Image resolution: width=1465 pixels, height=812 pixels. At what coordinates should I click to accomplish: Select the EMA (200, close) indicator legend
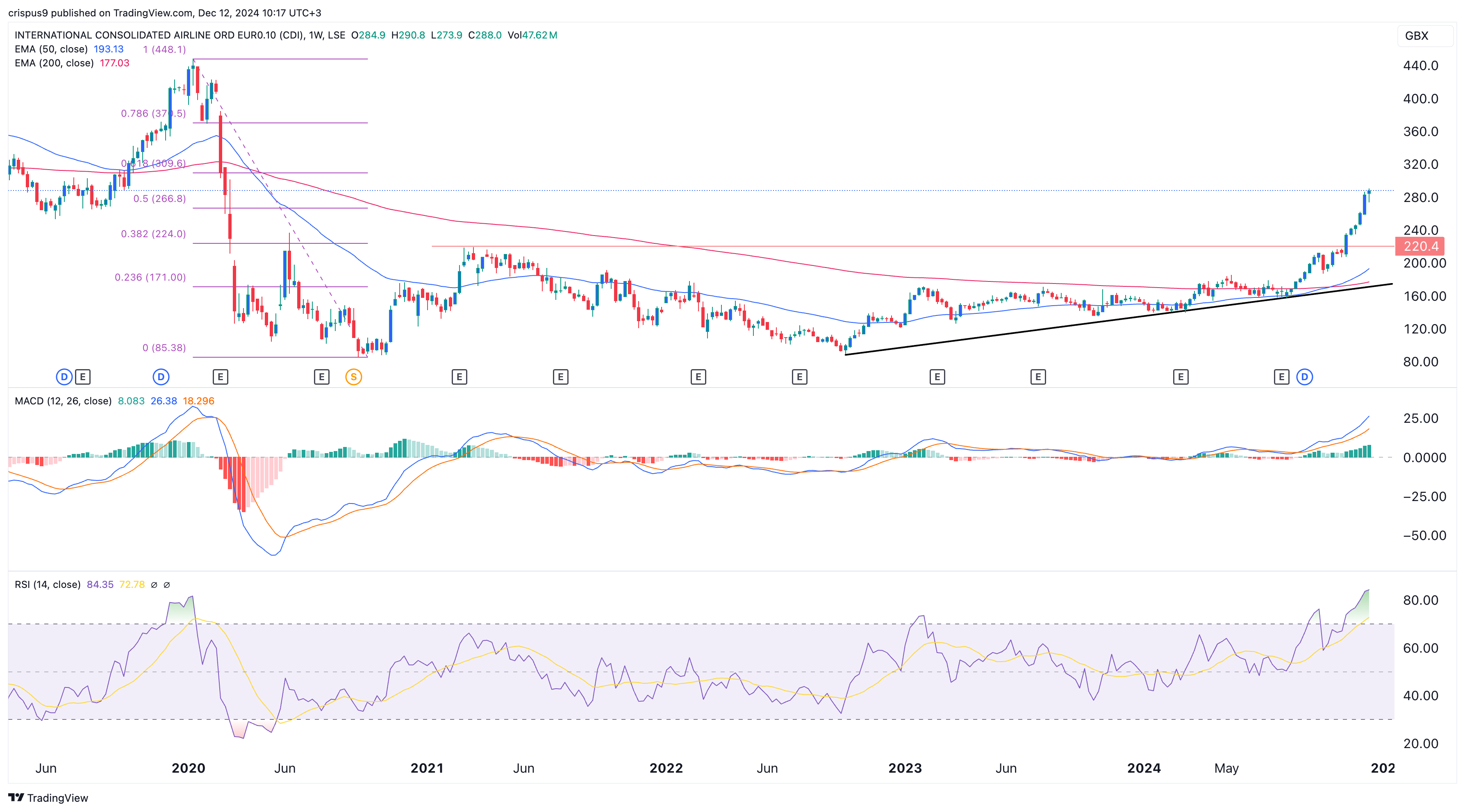tap(54, 63)
